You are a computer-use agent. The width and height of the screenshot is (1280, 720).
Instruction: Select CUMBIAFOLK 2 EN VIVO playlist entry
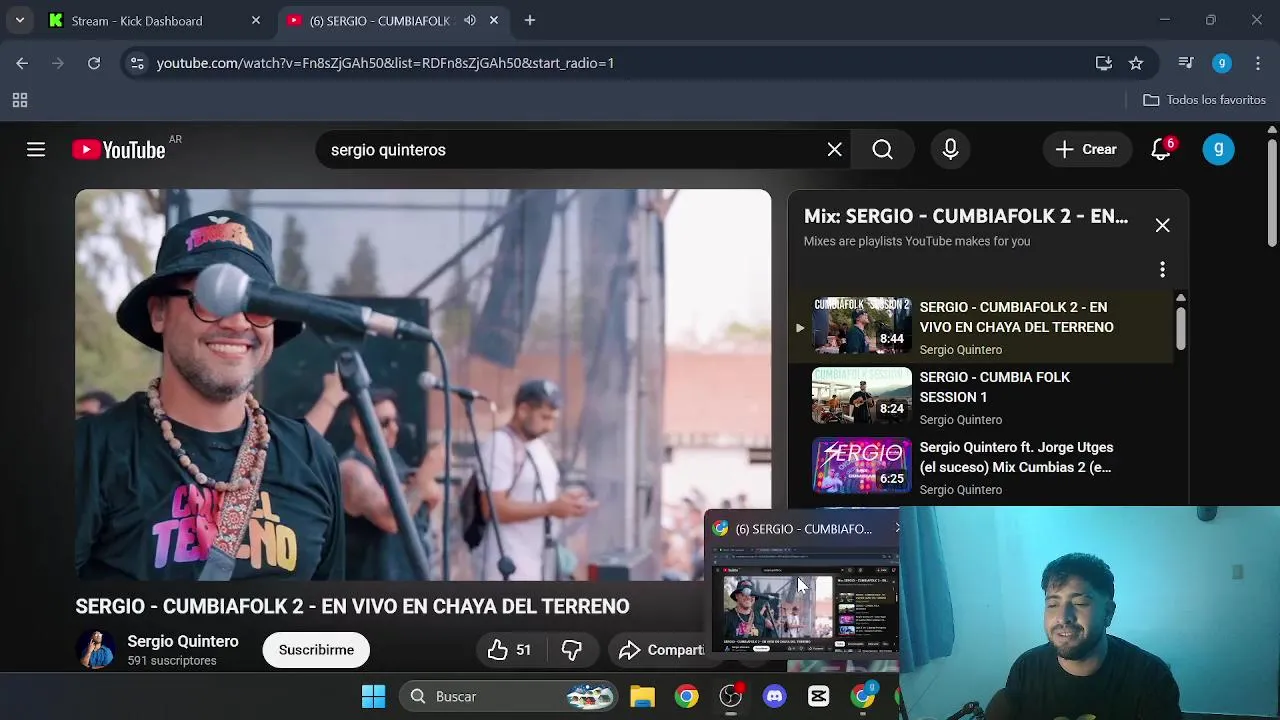[980, 327]
